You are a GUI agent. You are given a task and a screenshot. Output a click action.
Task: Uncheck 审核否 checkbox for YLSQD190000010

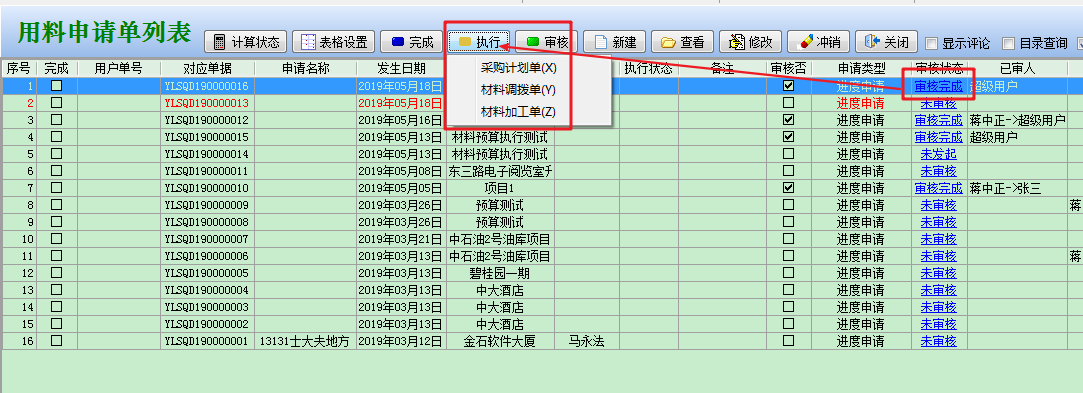pos(789,187)
